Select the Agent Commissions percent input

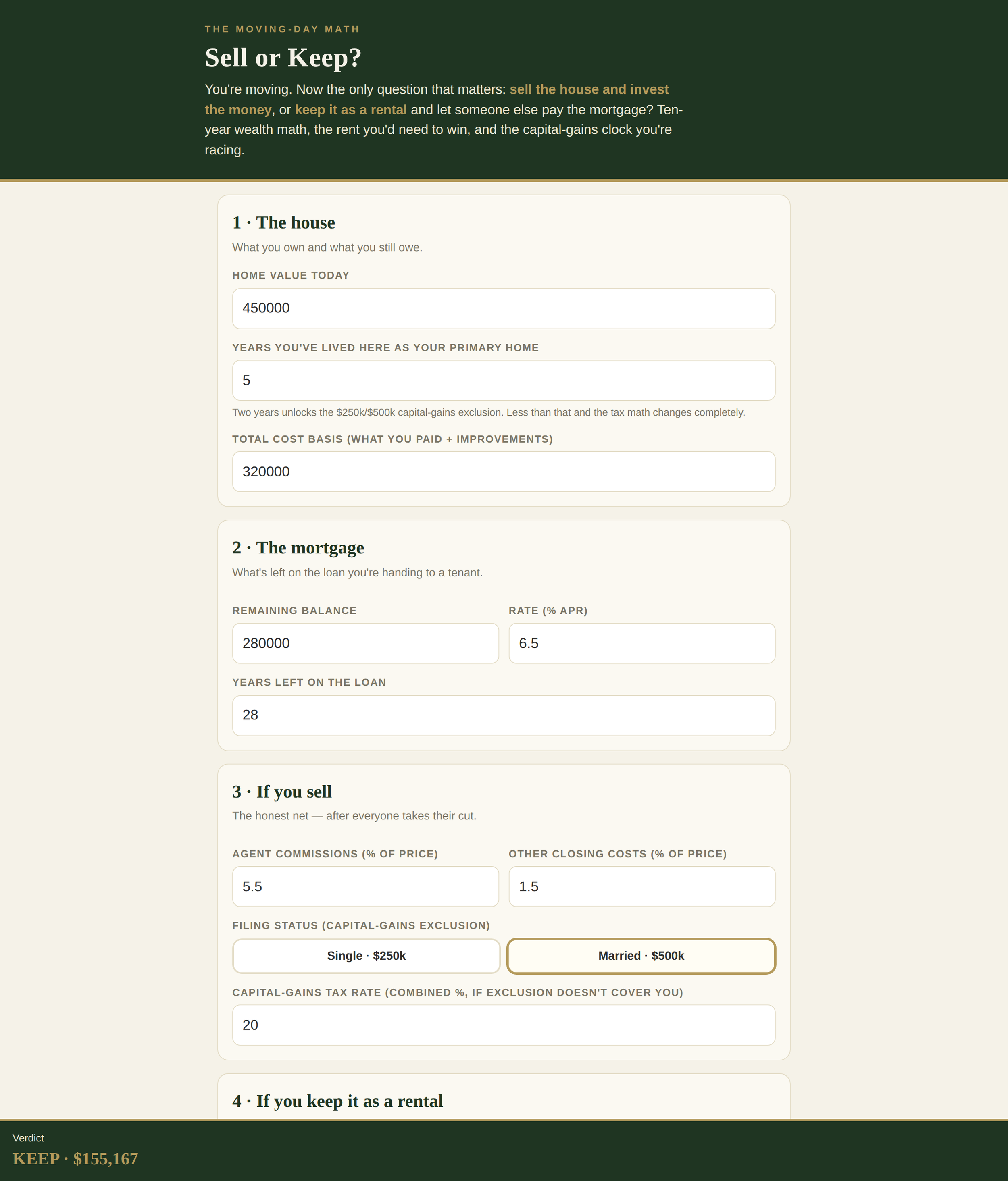coord(365,886)
